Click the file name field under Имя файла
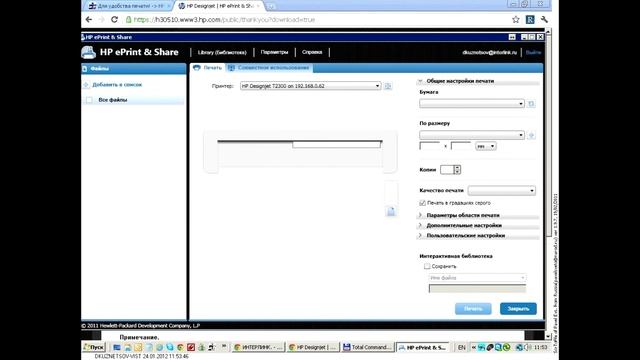The width and height of the screenshot is (640, 360). pyautogui.click(x=477, y=289)
